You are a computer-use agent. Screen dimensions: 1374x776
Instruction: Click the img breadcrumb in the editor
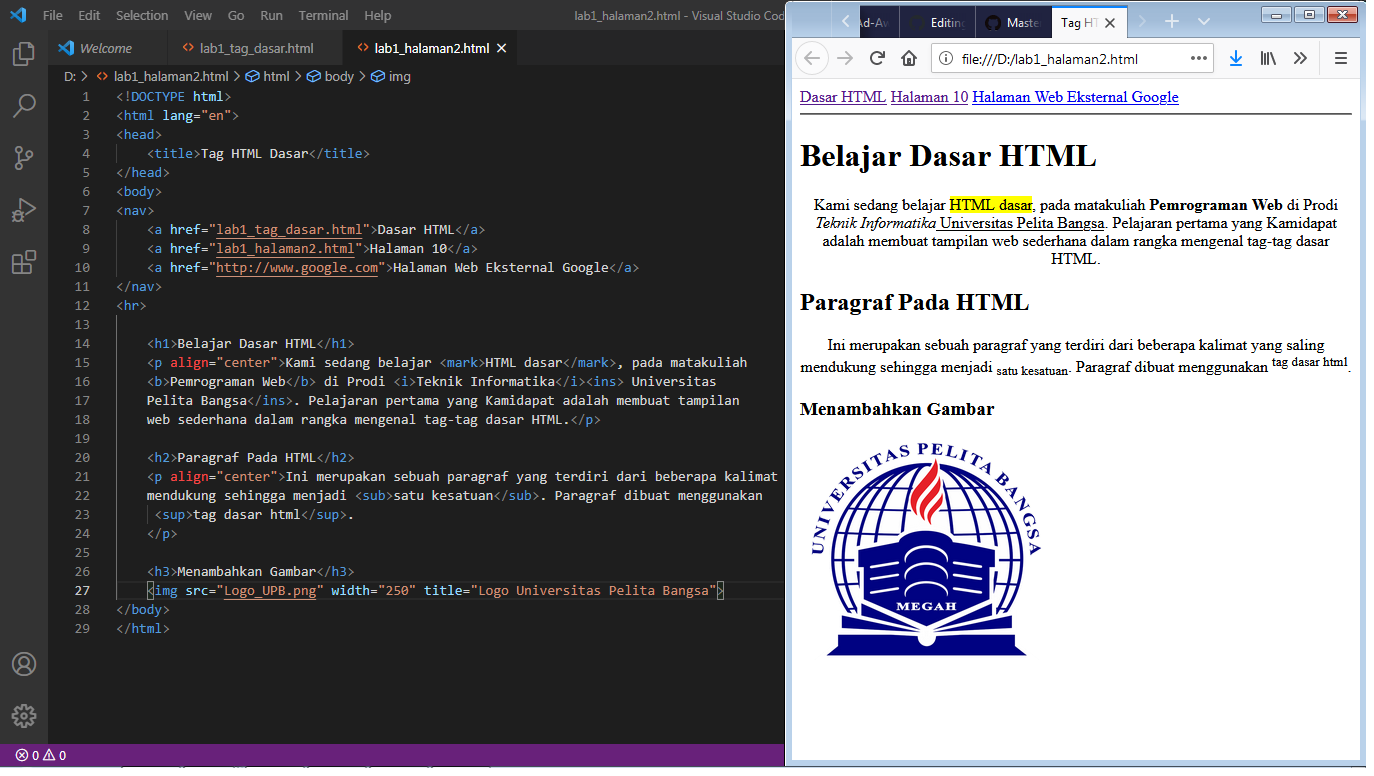click(x=391, y=76)
